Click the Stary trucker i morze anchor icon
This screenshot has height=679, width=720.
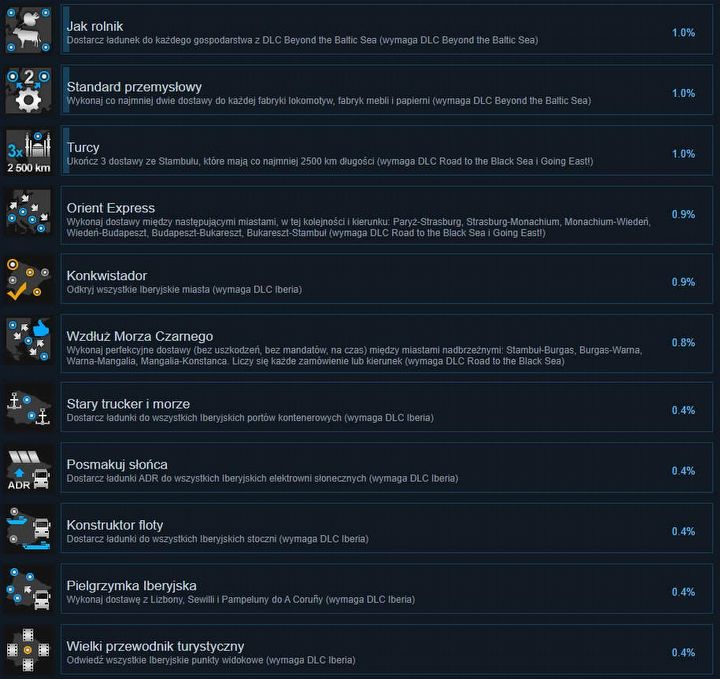28,407
